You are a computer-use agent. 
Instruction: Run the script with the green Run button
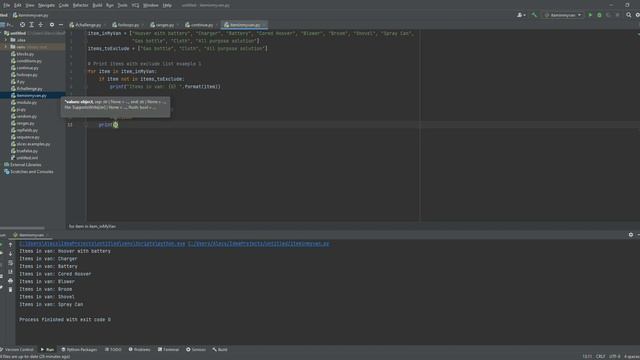[x=590, y=15]
